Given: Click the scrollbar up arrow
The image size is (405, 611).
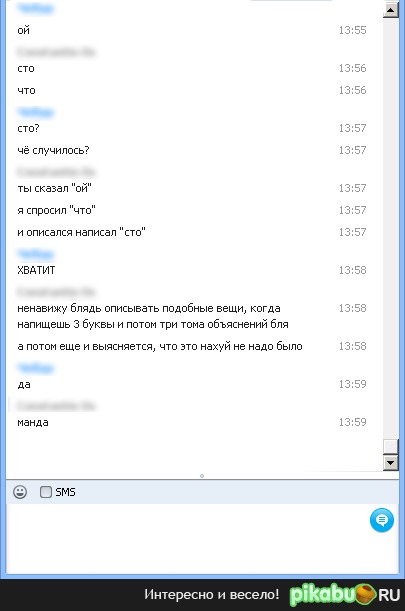Looking at the screenshot, I should (391, 9).
